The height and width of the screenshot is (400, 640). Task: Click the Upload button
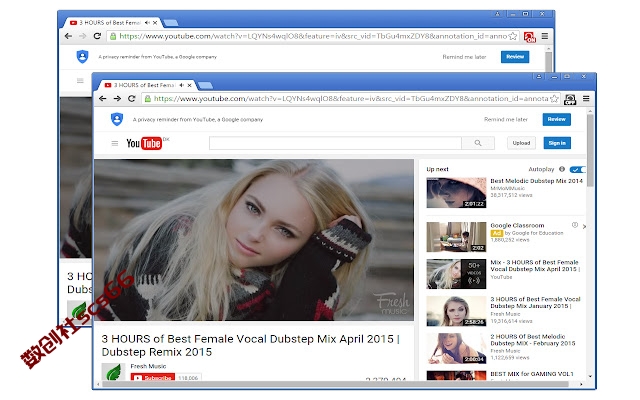(521, 143)
